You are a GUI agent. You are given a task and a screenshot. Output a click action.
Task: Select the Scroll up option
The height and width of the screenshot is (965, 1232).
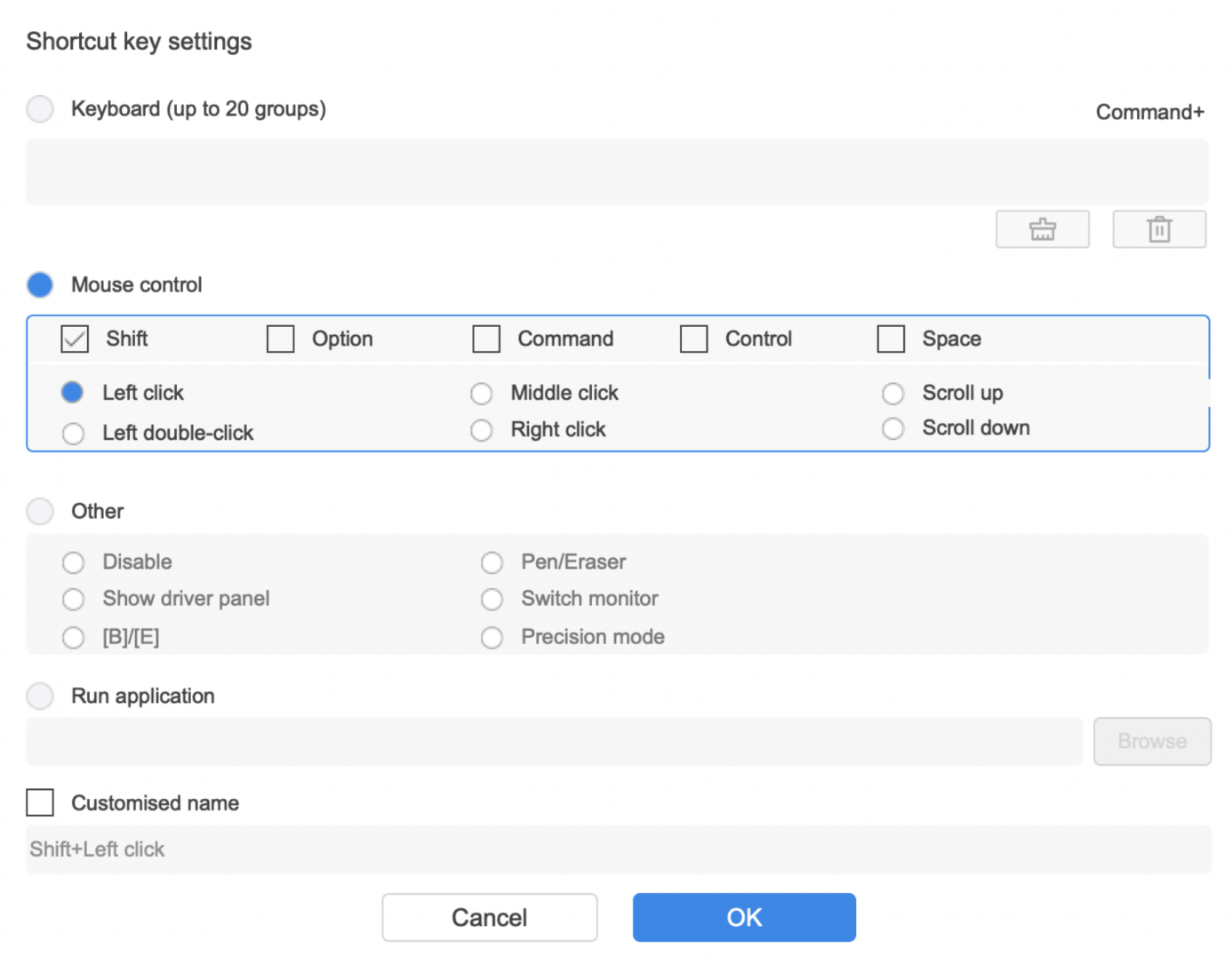click(893, 394)
